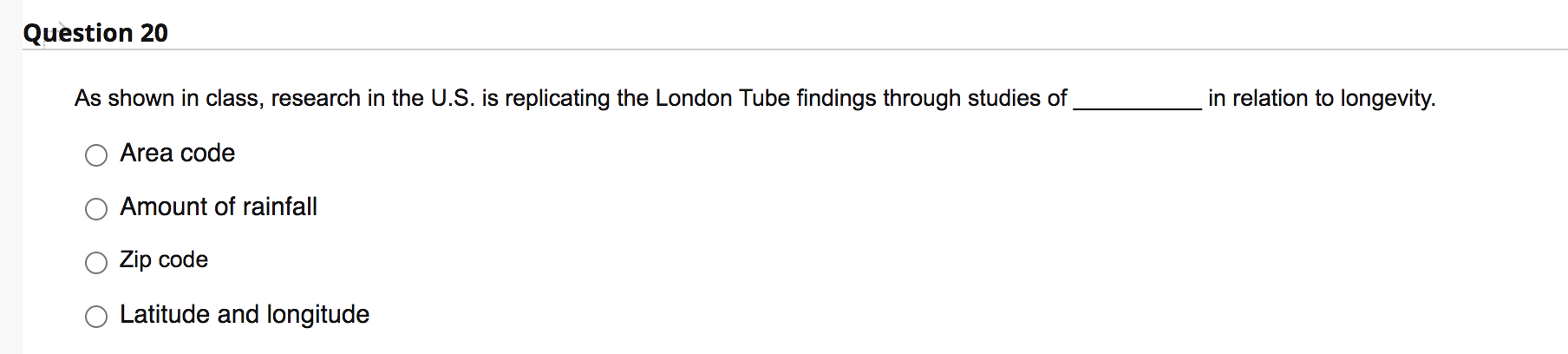The width and height of the screenshot is (1568, 354).
Task: Pick the Latitude and longitude radio button
Action: tap(96, 317)
